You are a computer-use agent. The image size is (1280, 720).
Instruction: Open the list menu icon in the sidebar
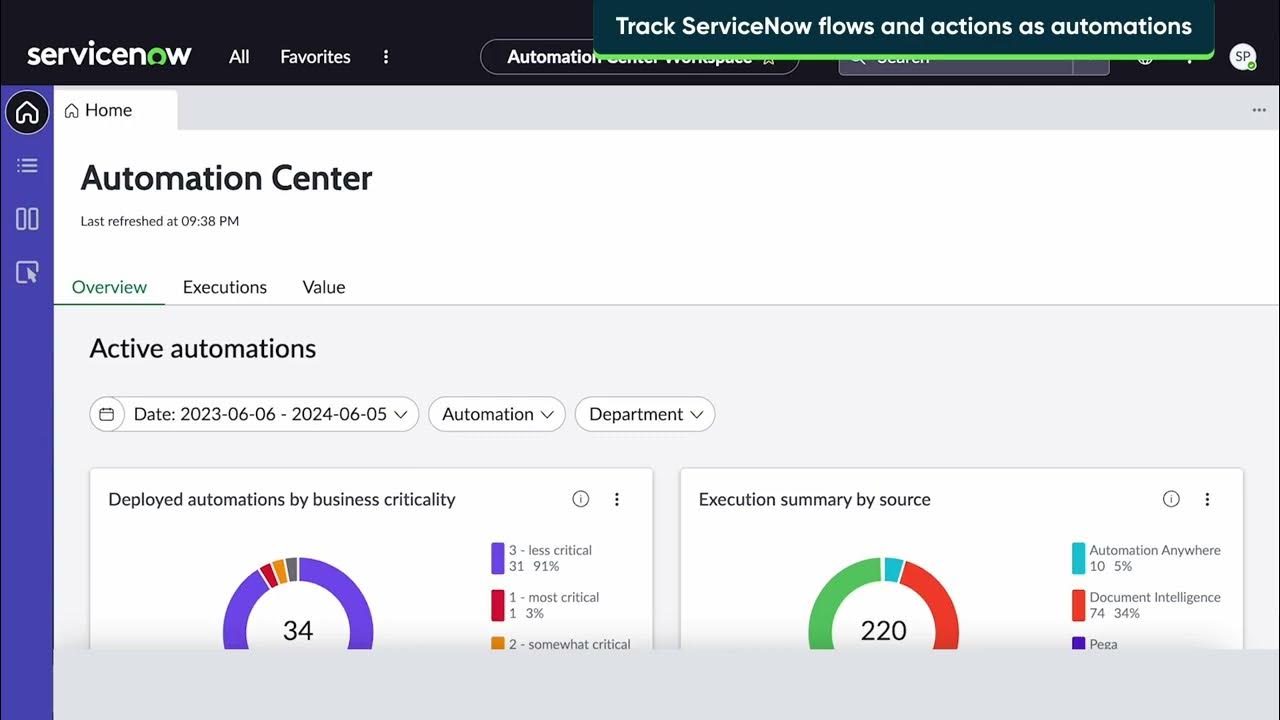click(x=27, y=165)
